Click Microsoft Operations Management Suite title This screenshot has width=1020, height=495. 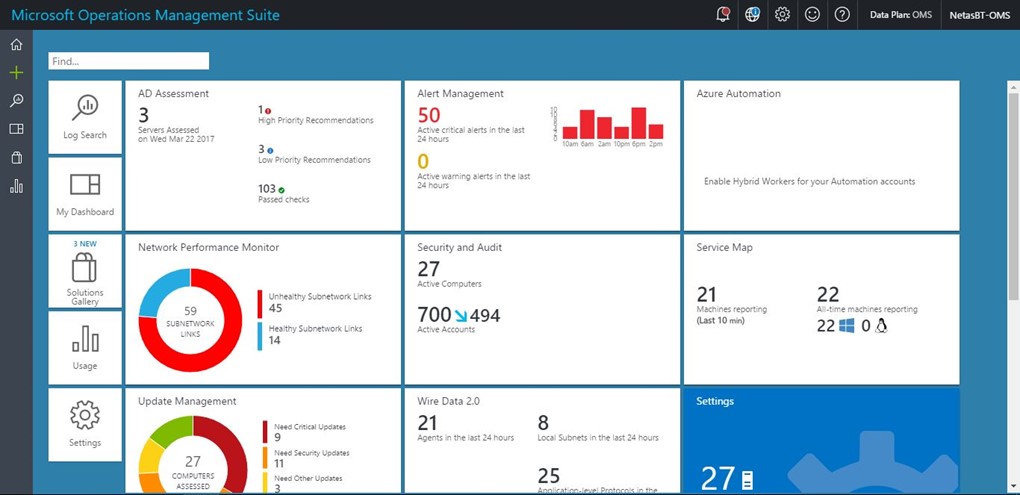[146, 15]
